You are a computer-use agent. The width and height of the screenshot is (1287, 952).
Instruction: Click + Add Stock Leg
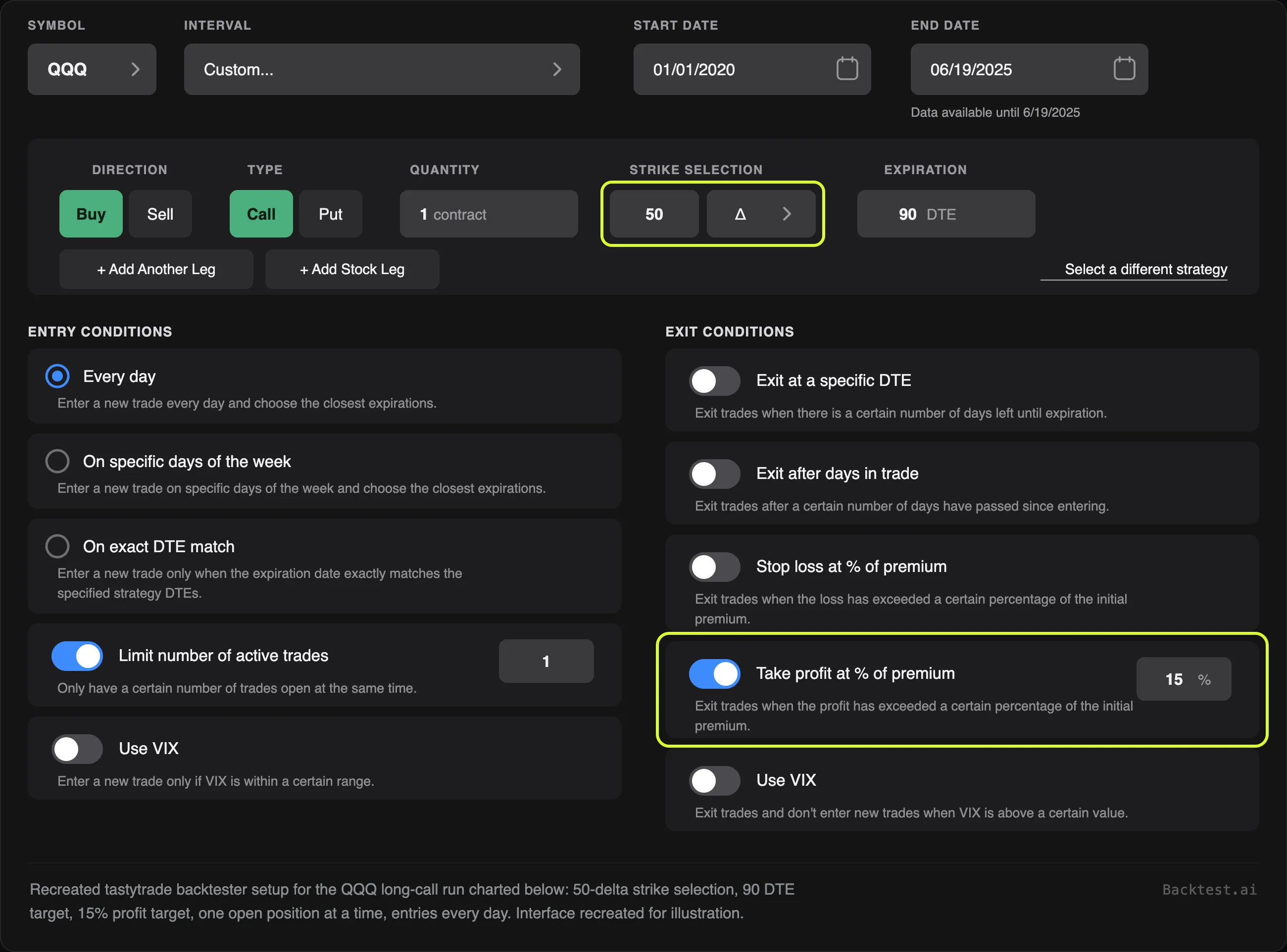pos(352,269)
